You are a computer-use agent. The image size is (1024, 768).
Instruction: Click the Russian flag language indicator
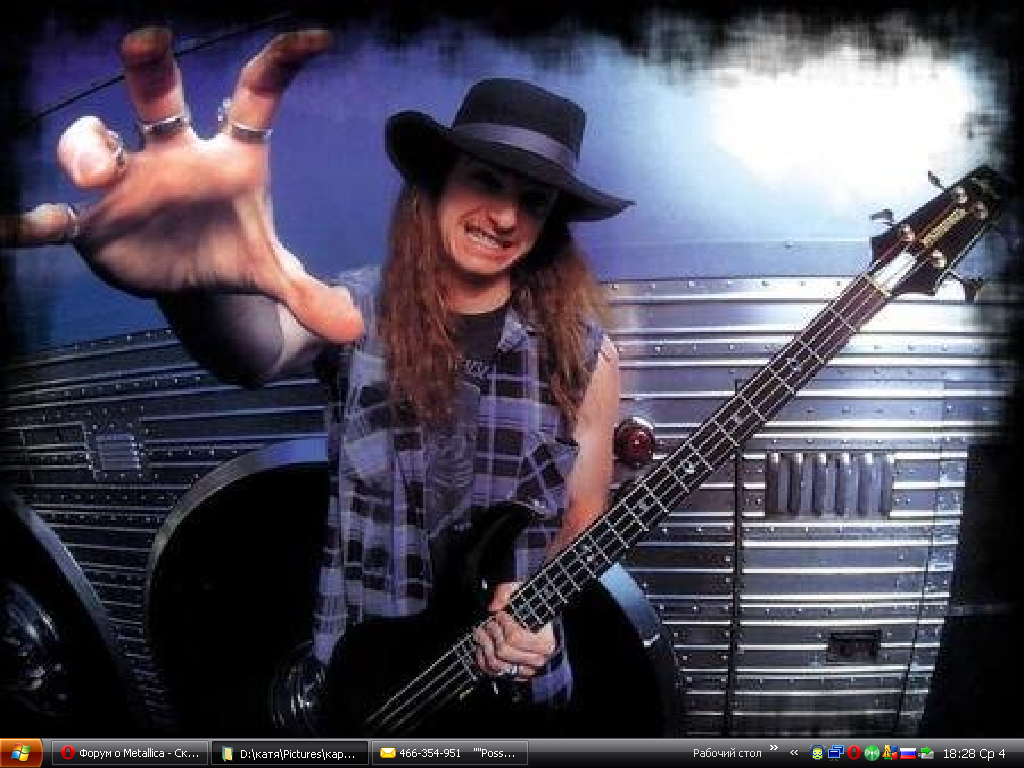pyautogui.click(x=907, y=753)
